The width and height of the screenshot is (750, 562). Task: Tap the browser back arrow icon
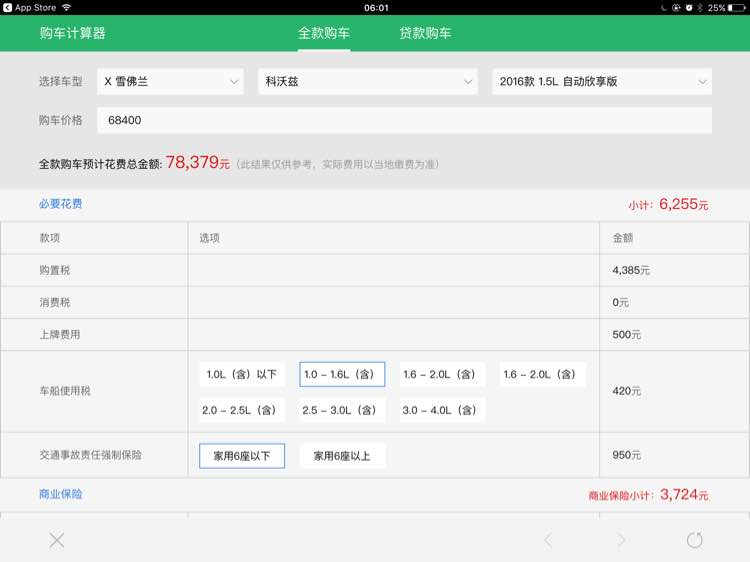click(548, 540)
